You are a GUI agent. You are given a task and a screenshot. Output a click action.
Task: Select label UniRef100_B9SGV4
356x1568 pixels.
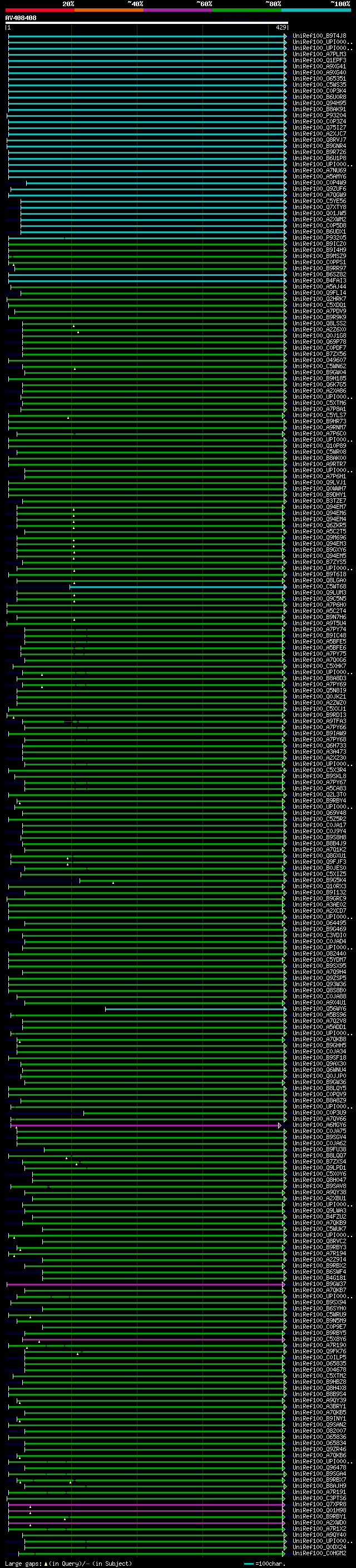319,1137
